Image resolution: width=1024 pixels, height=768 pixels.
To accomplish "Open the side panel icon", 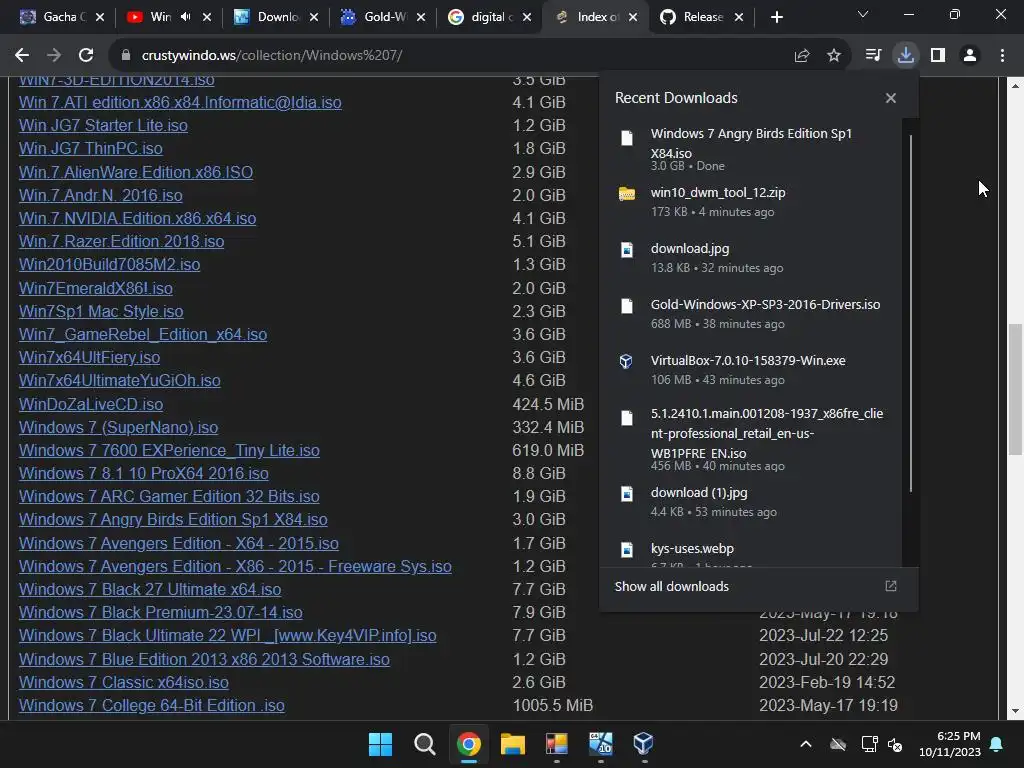I will 938,56.
